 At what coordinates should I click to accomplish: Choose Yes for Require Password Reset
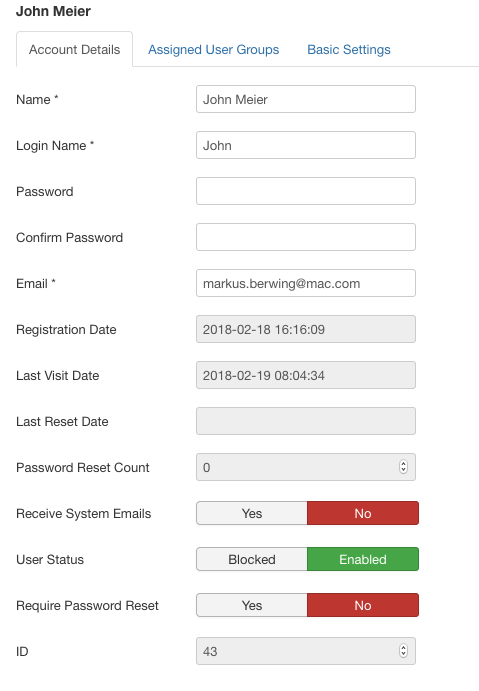[x=252, y=605]
